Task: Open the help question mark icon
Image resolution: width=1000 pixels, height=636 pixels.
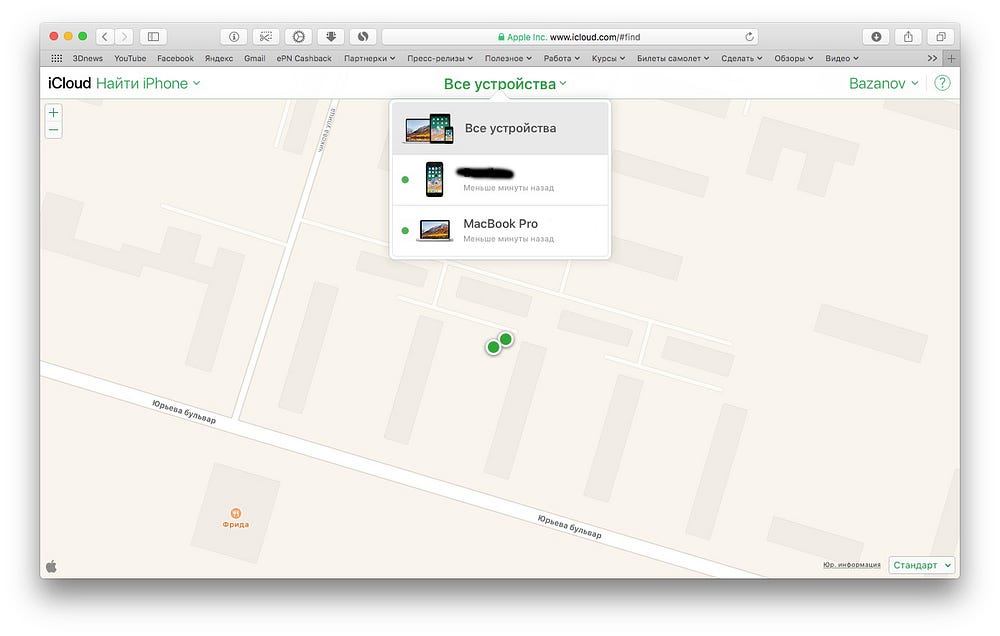Action: (942, 83)
